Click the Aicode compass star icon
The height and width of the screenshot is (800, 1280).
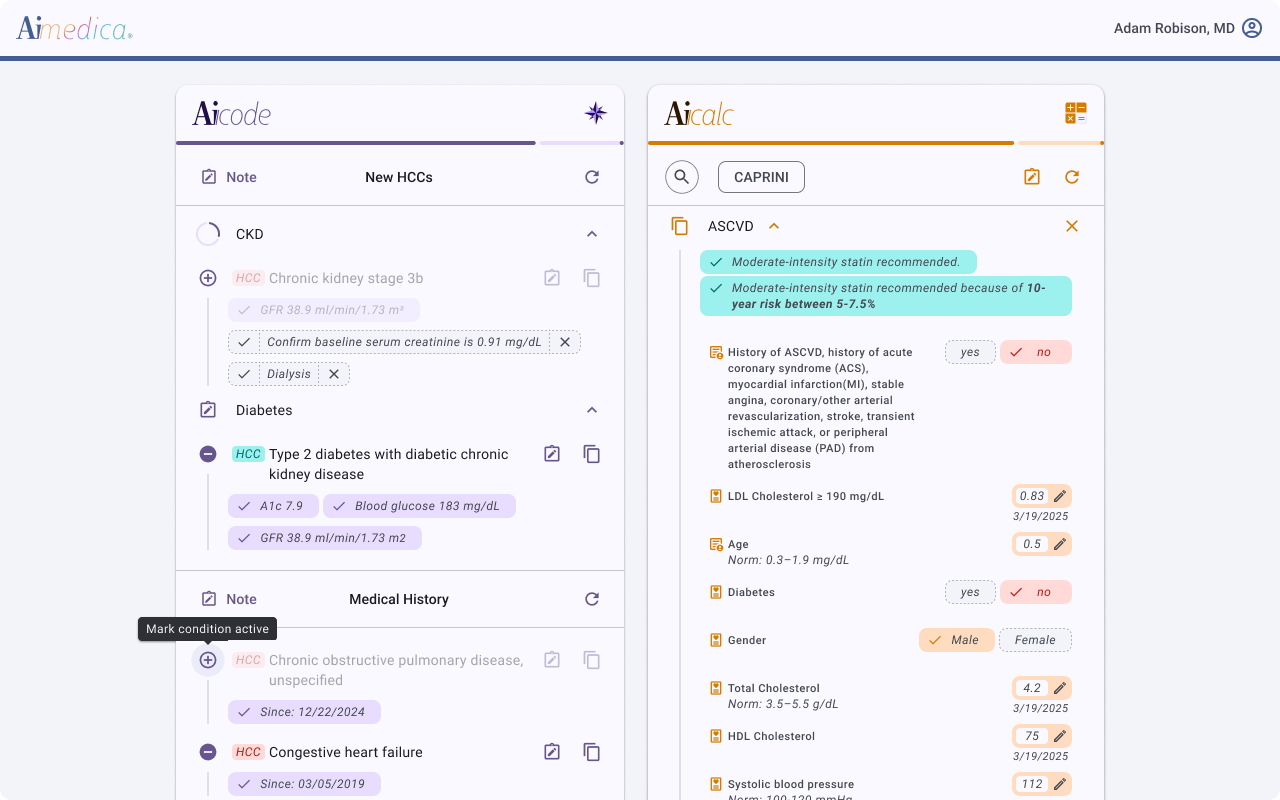pyautogui.click(x=596, y=113)
